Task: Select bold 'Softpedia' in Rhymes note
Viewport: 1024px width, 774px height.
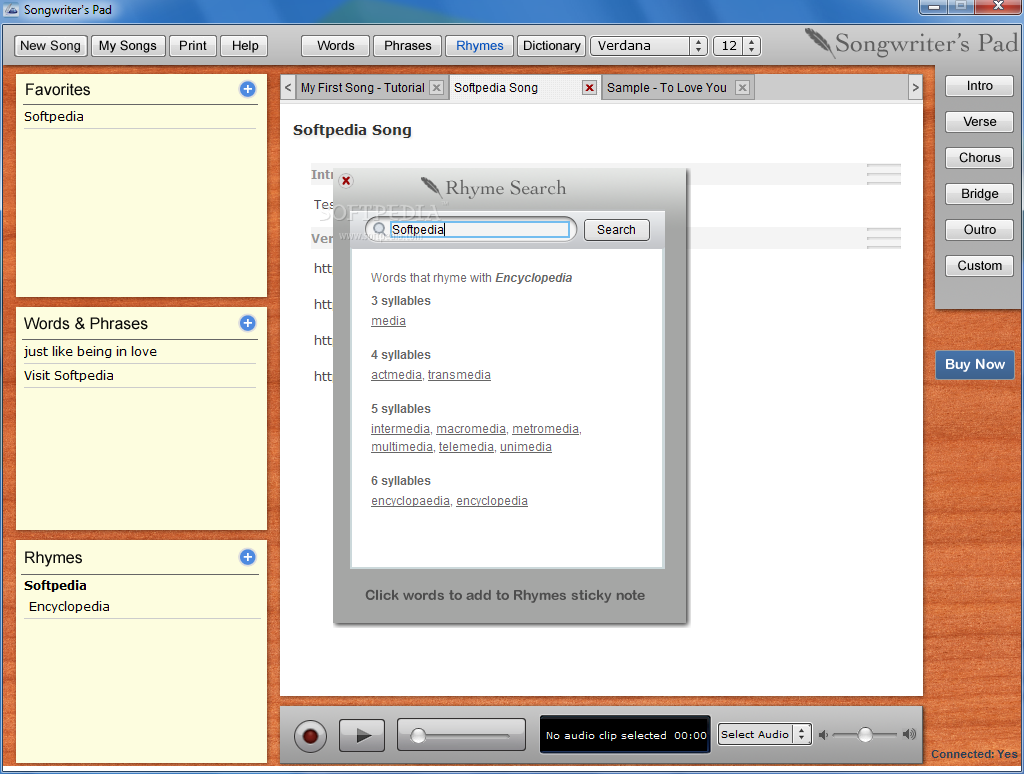Action: [x=55, y=585]
